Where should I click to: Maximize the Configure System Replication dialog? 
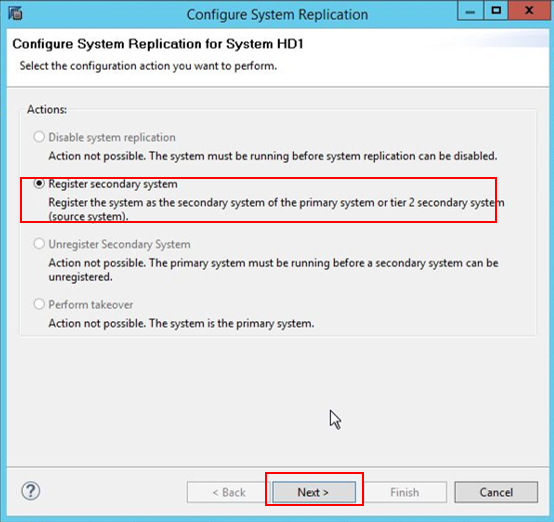pyautogui.click(x=496, y=11)
